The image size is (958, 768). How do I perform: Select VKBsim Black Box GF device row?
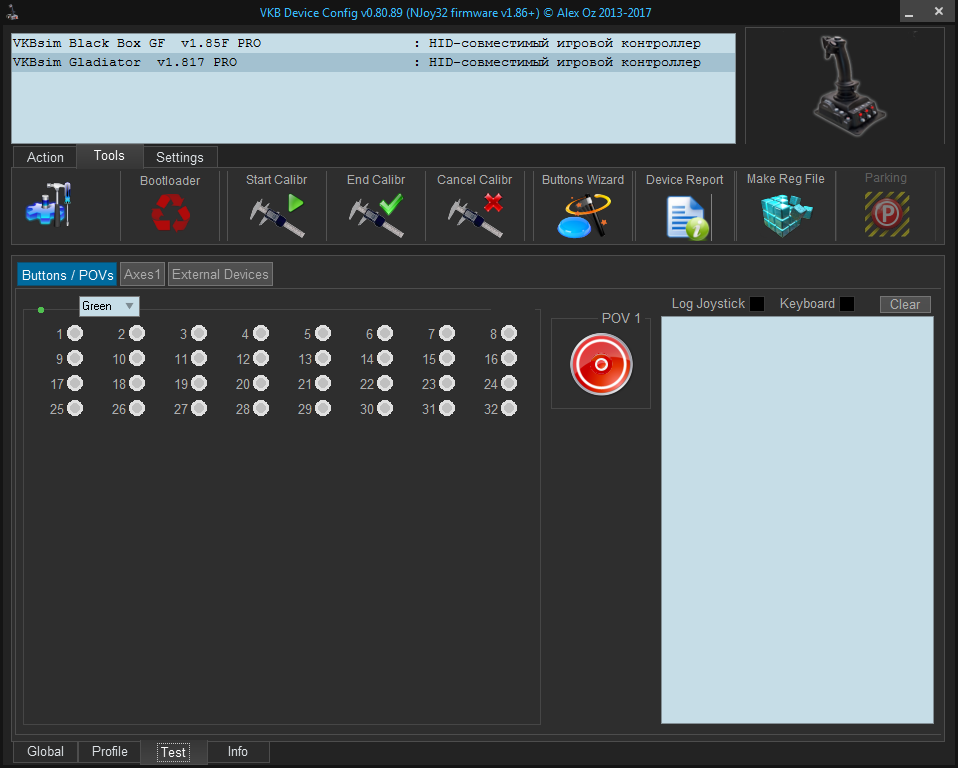[373, 43]
